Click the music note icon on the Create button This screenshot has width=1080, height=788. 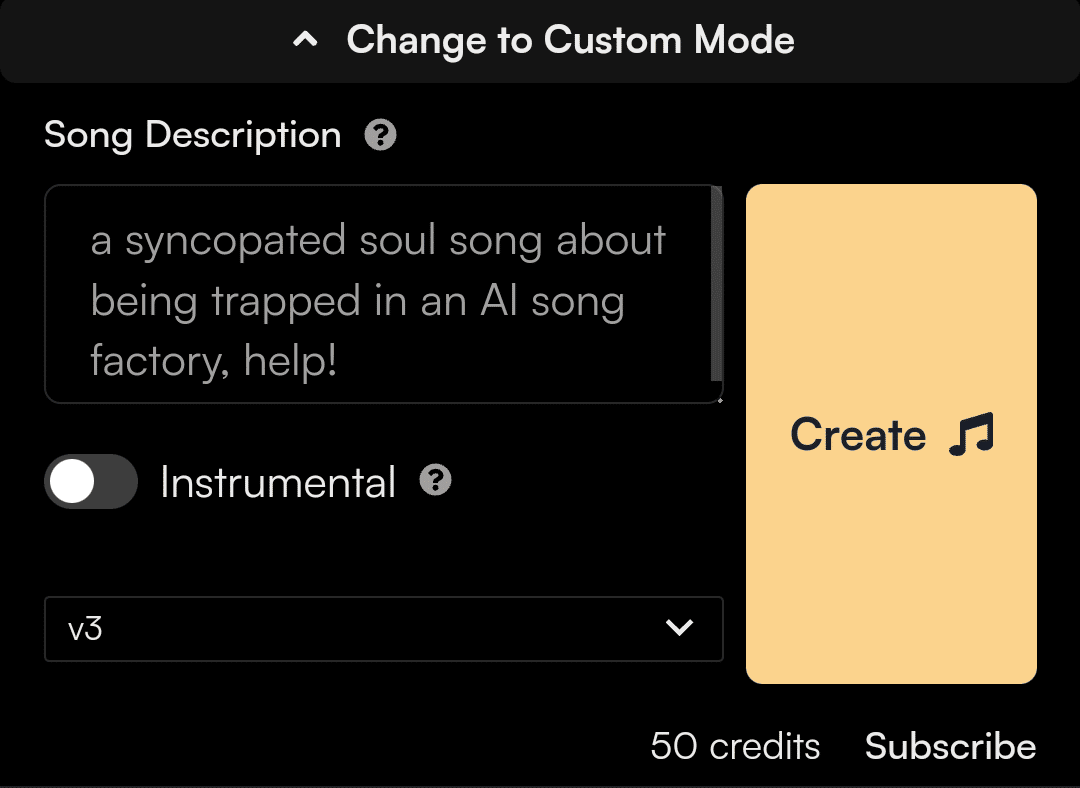coord(971,434)
